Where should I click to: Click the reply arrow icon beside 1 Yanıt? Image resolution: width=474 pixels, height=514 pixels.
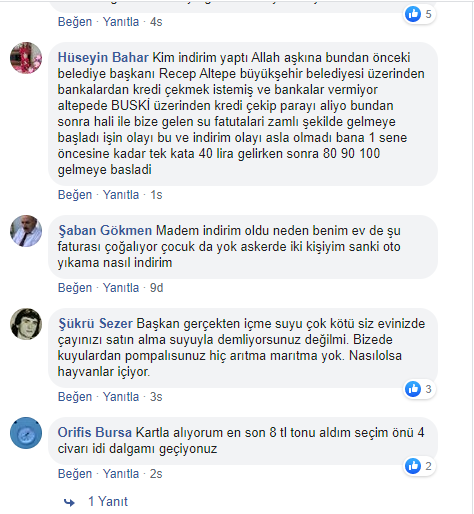click(69, 502)
